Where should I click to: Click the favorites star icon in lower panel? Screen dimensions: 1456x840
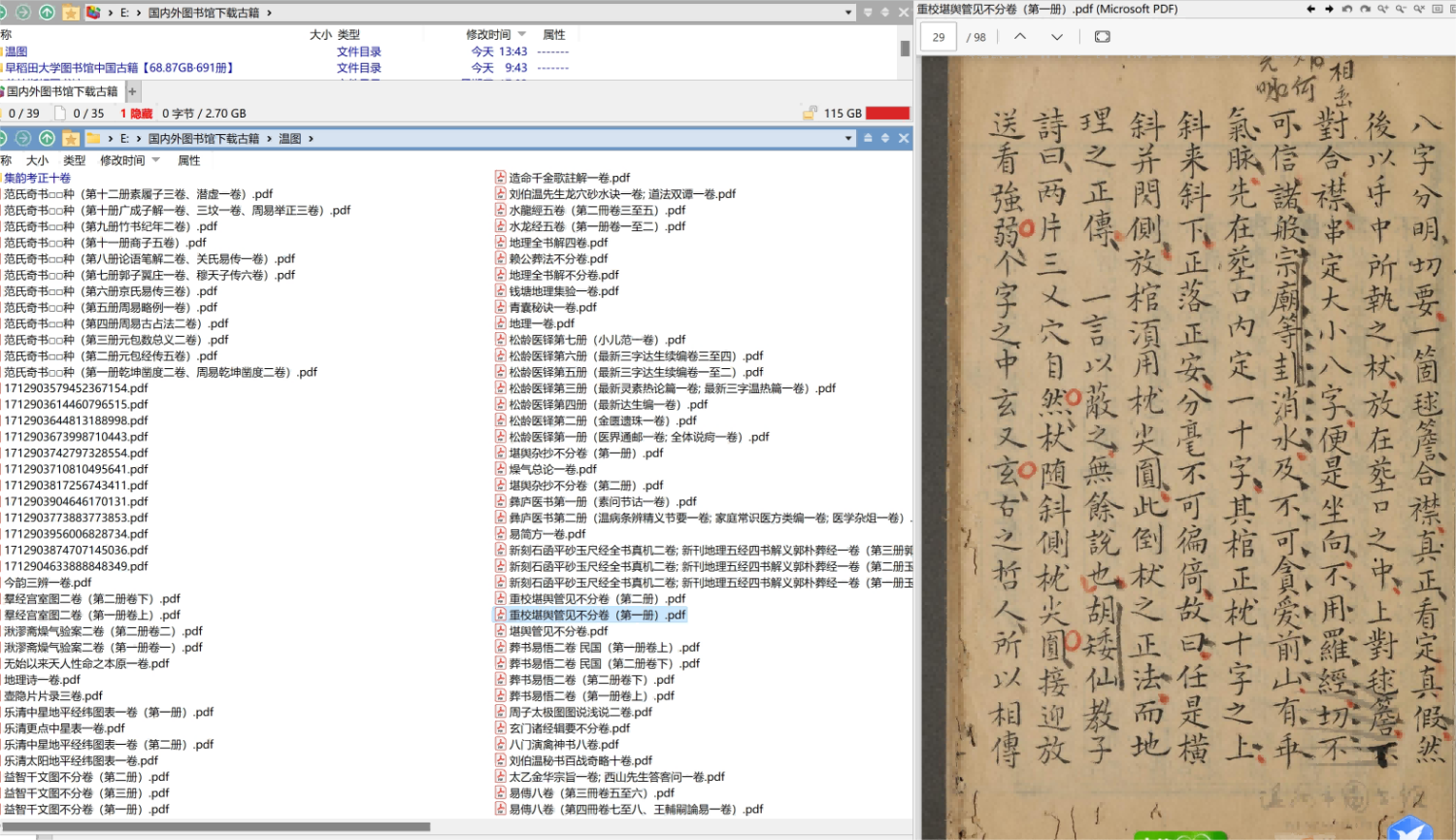71,139
